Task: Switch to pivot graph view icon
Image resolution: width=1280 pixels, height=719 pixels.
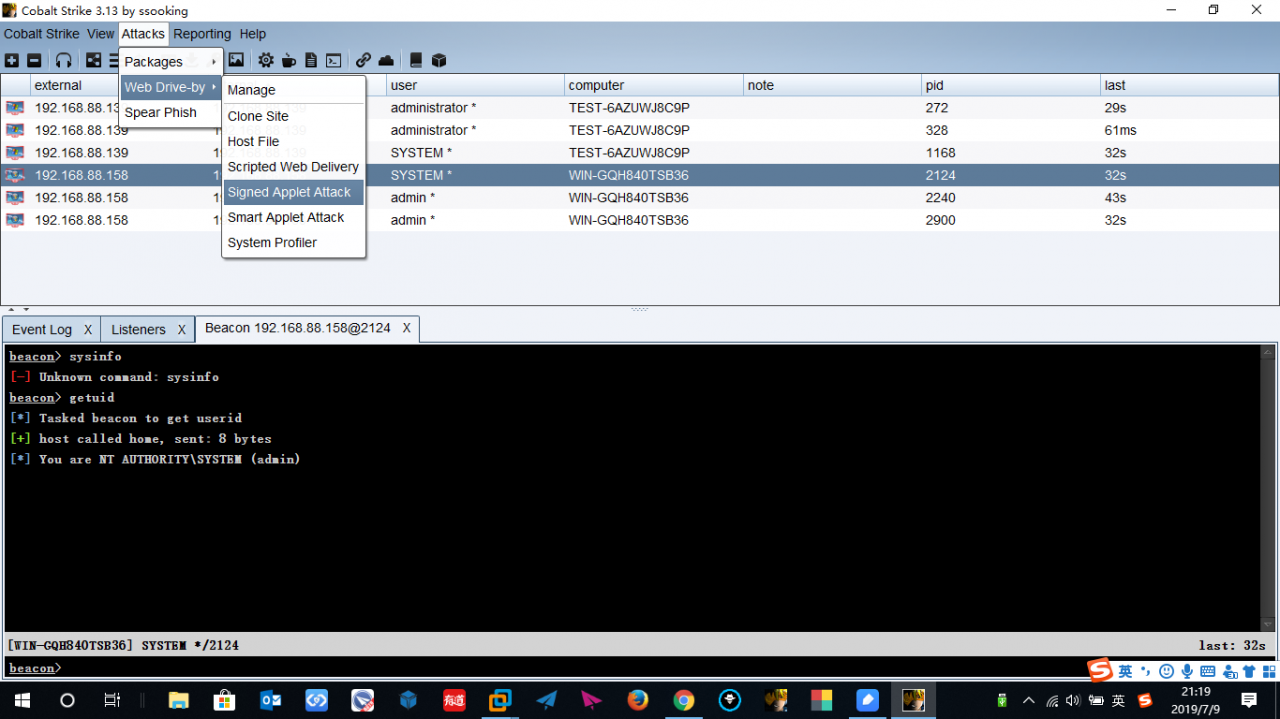Action: [93, 61]
